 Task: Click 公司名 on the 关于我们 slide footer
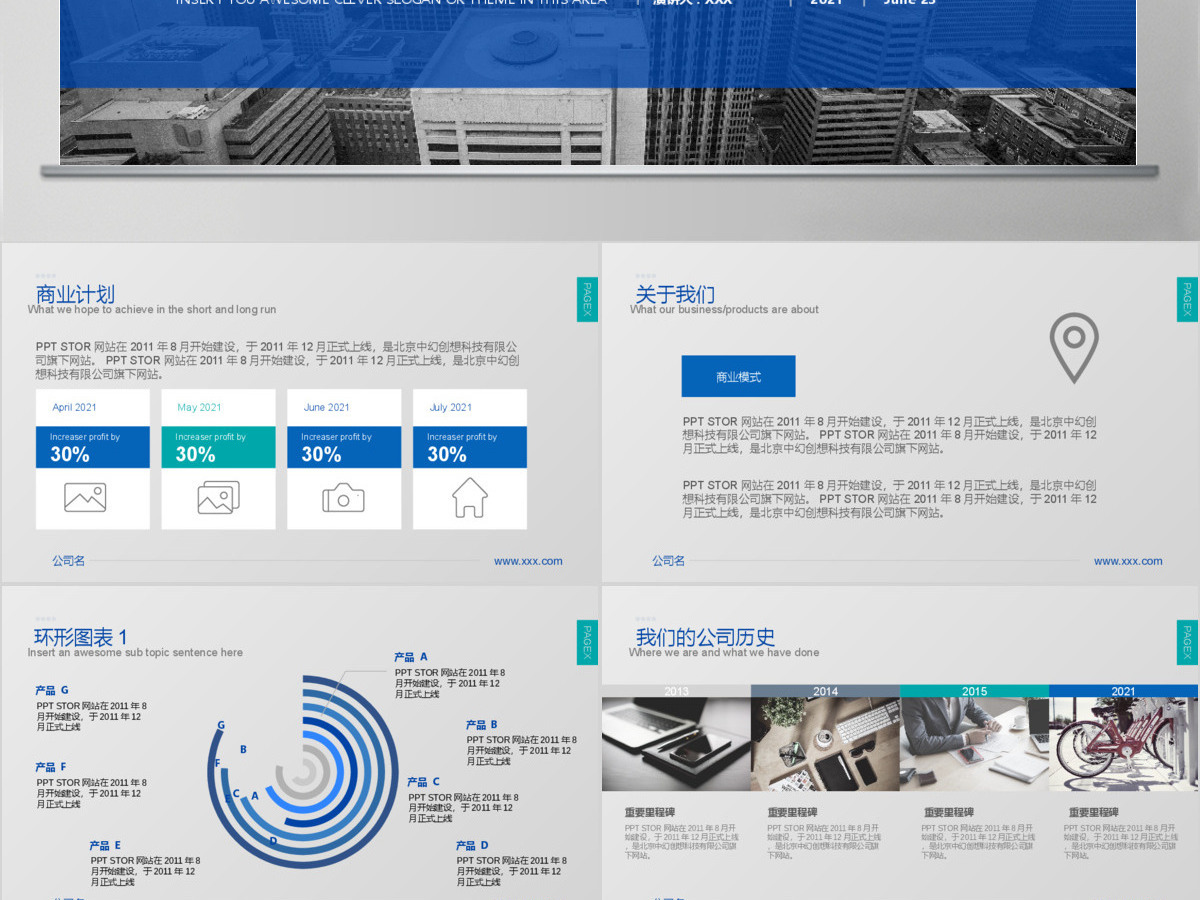(x=668, y=561)
